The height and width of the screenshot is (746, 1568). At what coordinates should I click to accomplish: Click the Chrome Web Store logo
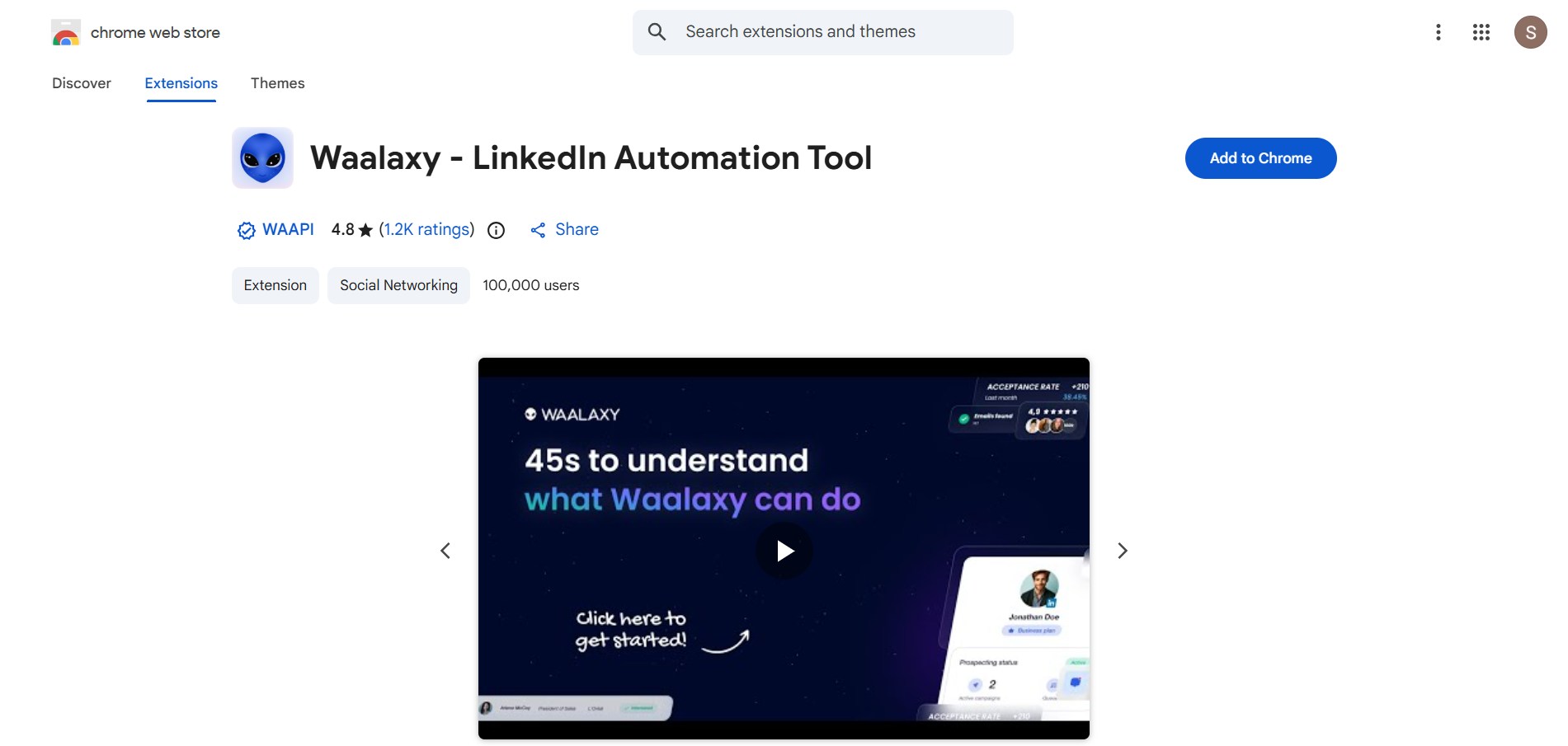(66, 32)
